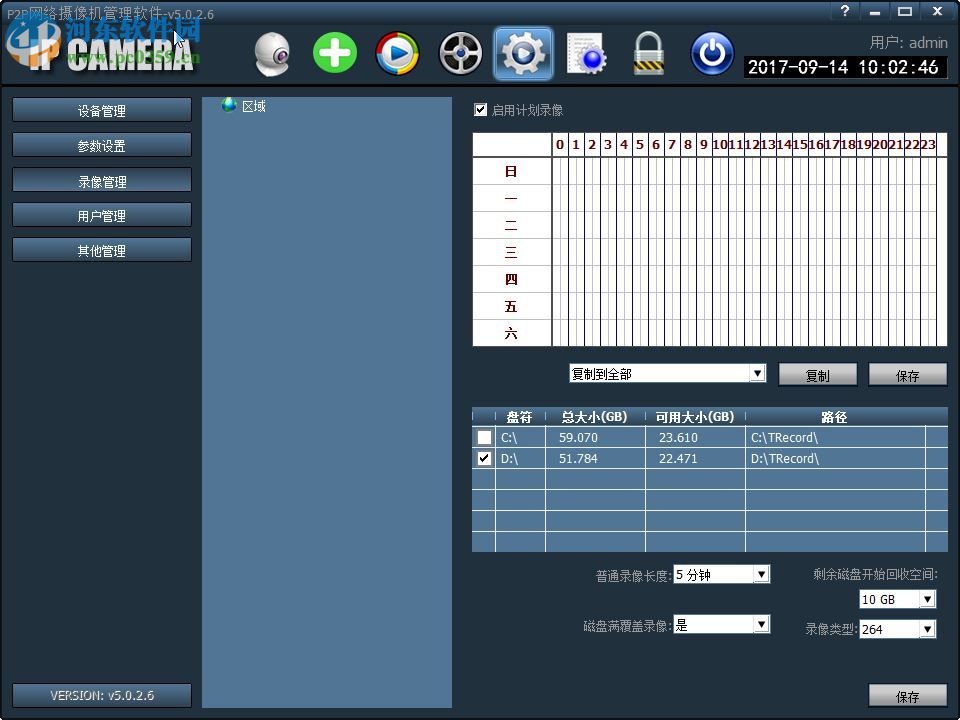Click the 总大小(GB) column header

pyautogui.click(x=594, y=417)
